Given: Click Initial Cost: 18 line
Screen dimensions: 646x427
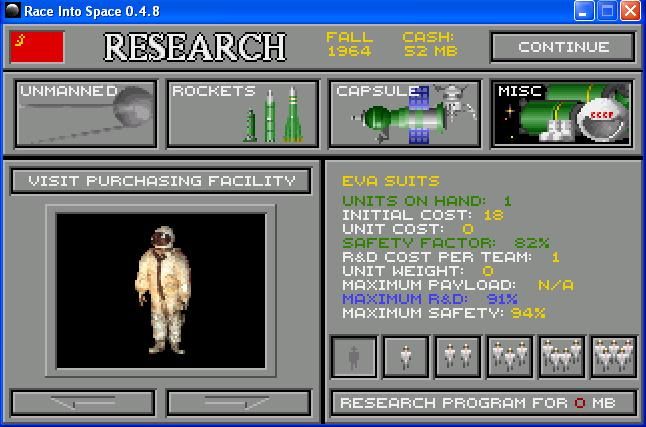Looking at the screenshot, I should (x=423, y=215).
